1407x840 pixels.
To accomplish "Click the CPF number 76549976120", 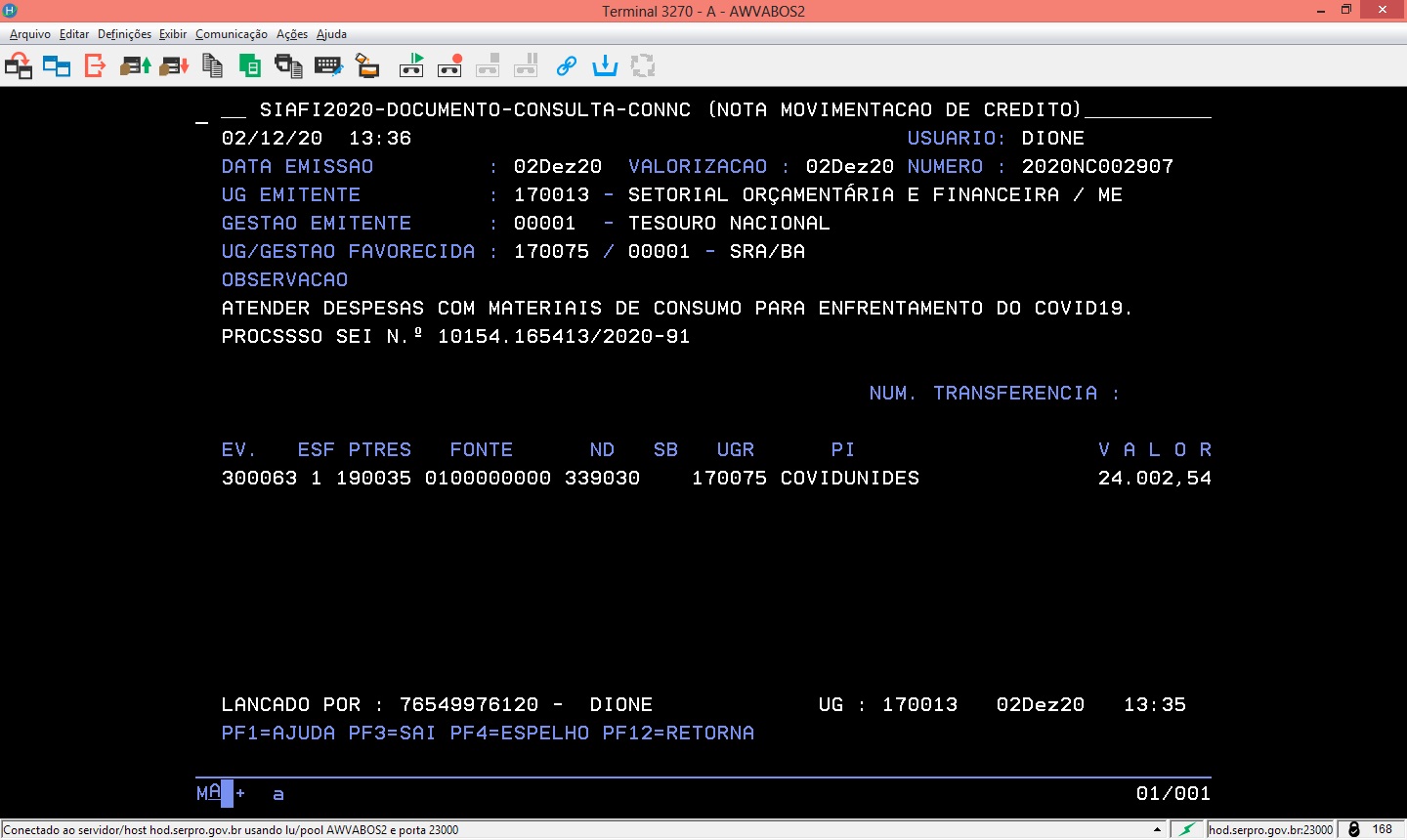I will [469, 704].
